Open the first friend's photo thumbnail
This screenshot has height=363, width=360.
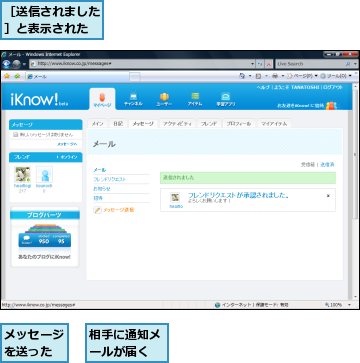pos(23,175)
